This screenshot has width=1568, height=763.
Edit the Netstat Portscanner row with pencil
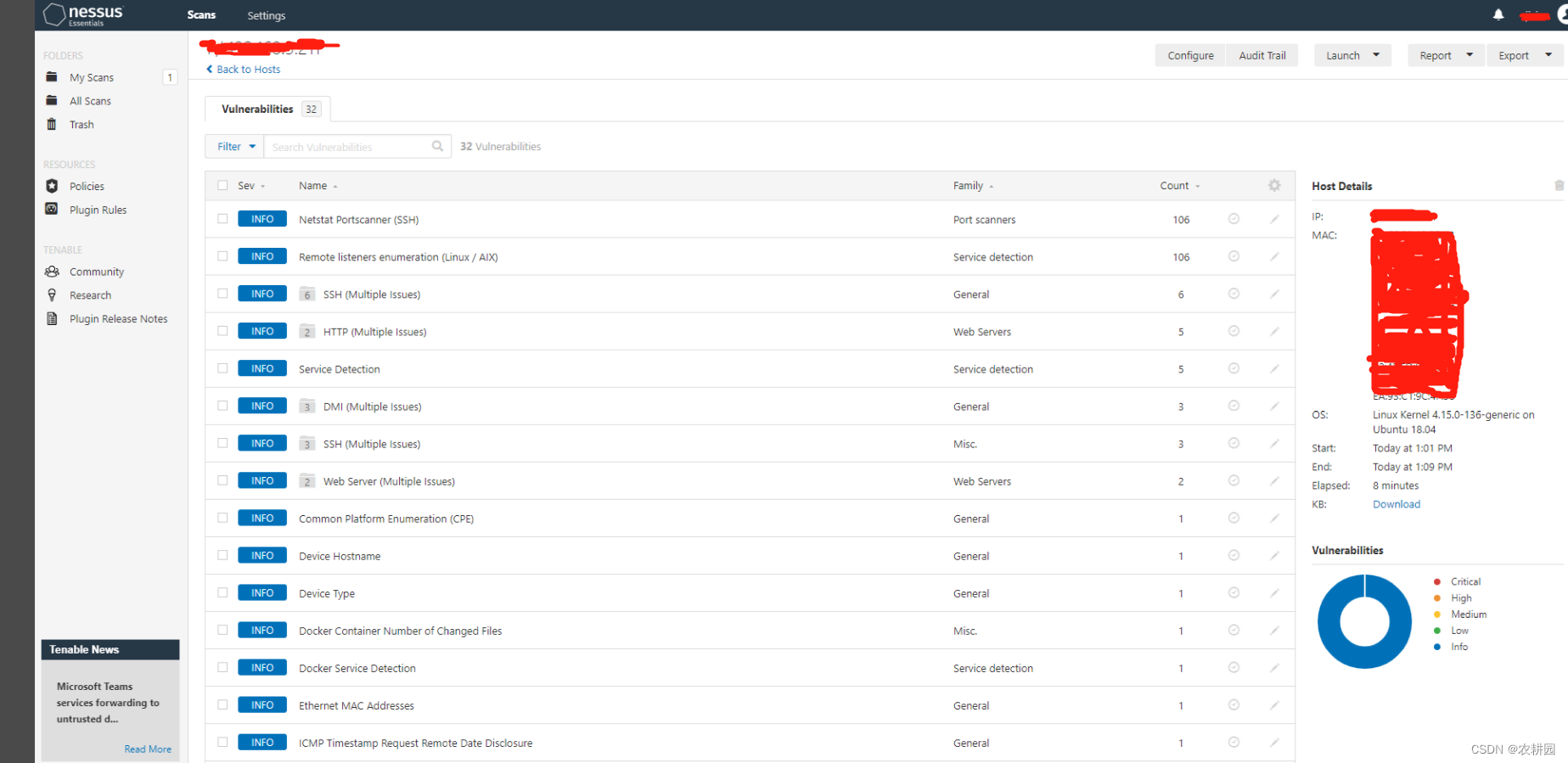1274,219
